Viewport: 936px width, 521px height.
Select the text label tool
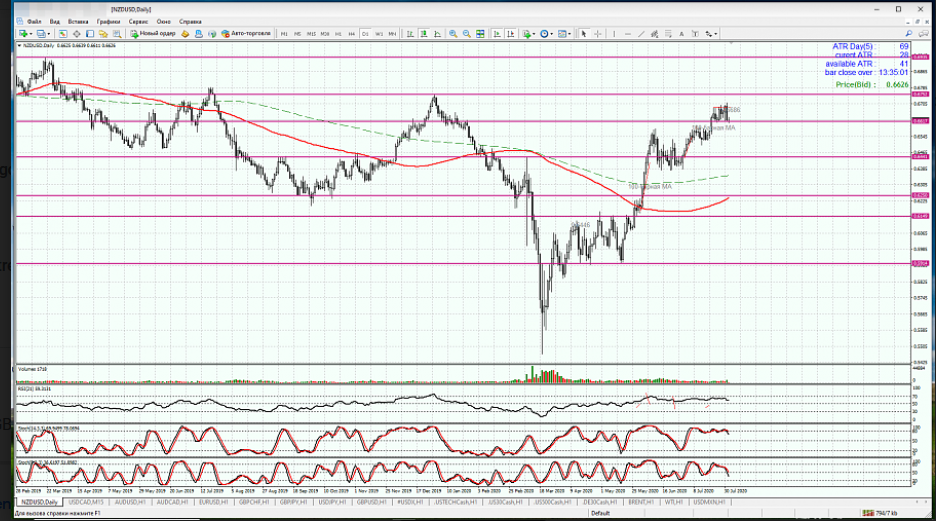(x=682, y=34)
